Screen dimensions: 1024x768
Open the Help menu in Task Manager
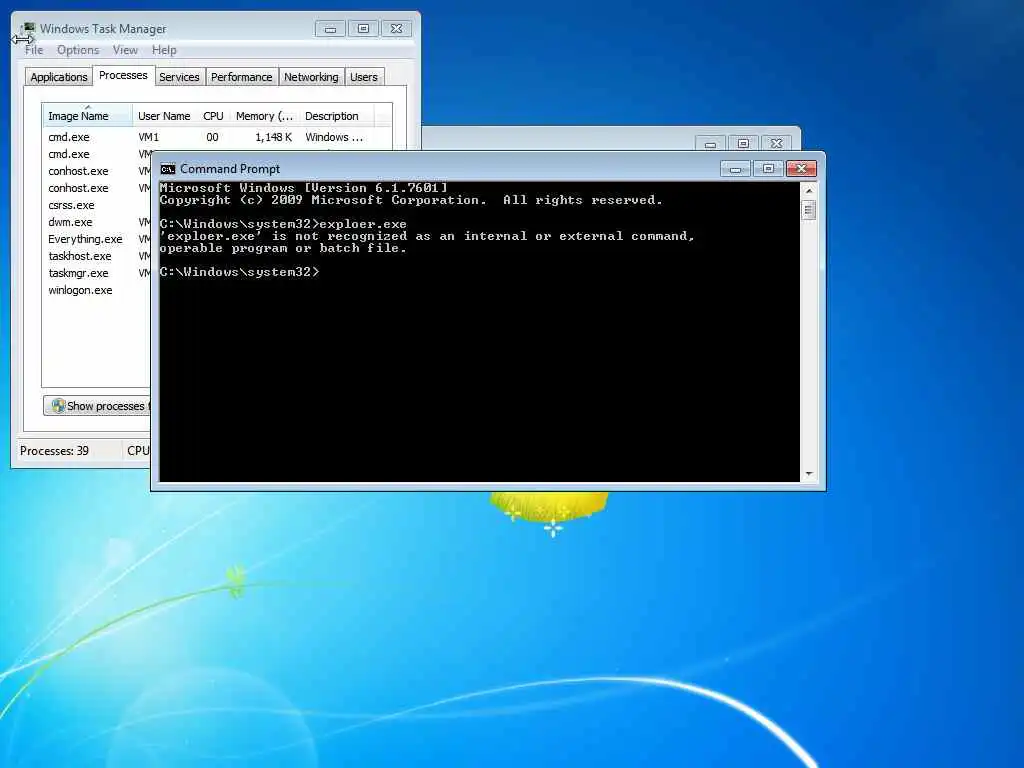(x=164, y=50)
